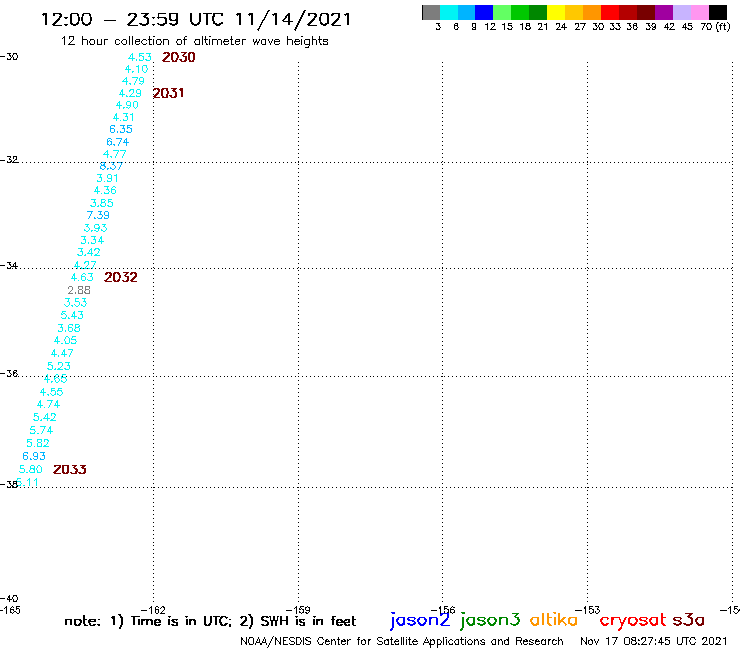Image resolution: width=740 pixels, height=650 pixels.
Task: Select the Nov 17 08:27:45 UTC timestamp
Action: pos(654,641)
